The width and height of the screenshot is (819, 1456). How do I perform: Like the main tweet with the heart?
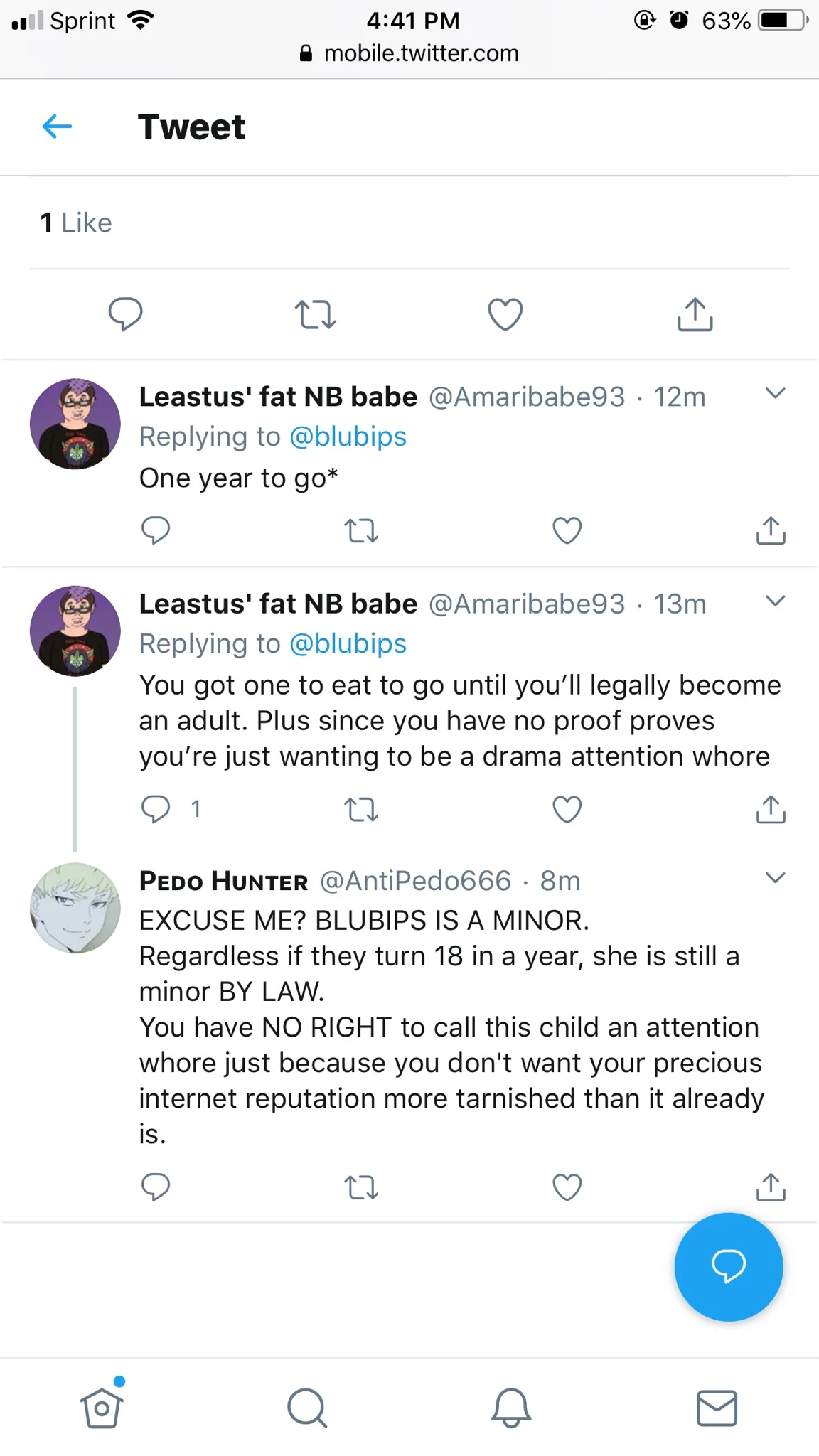point(505,314)
